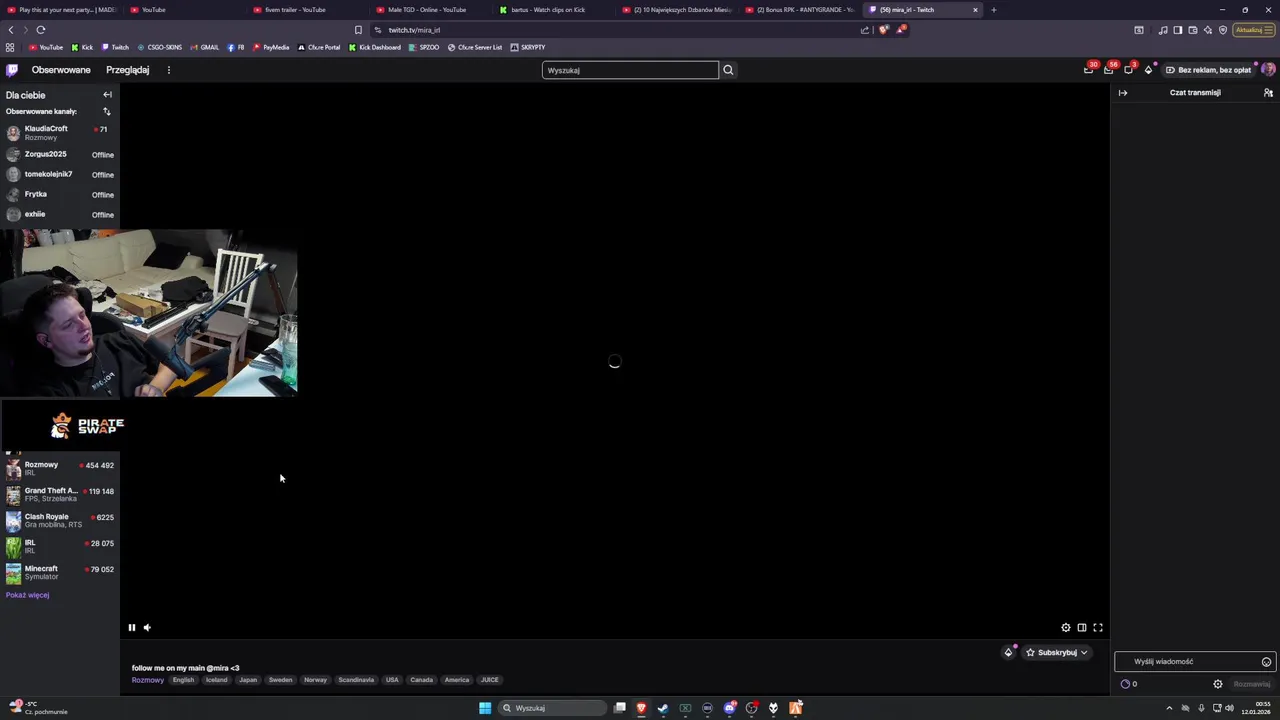Click the 'Pokaż więcej' link
This screenshot has width=1280, height=720.
(27, 595)
